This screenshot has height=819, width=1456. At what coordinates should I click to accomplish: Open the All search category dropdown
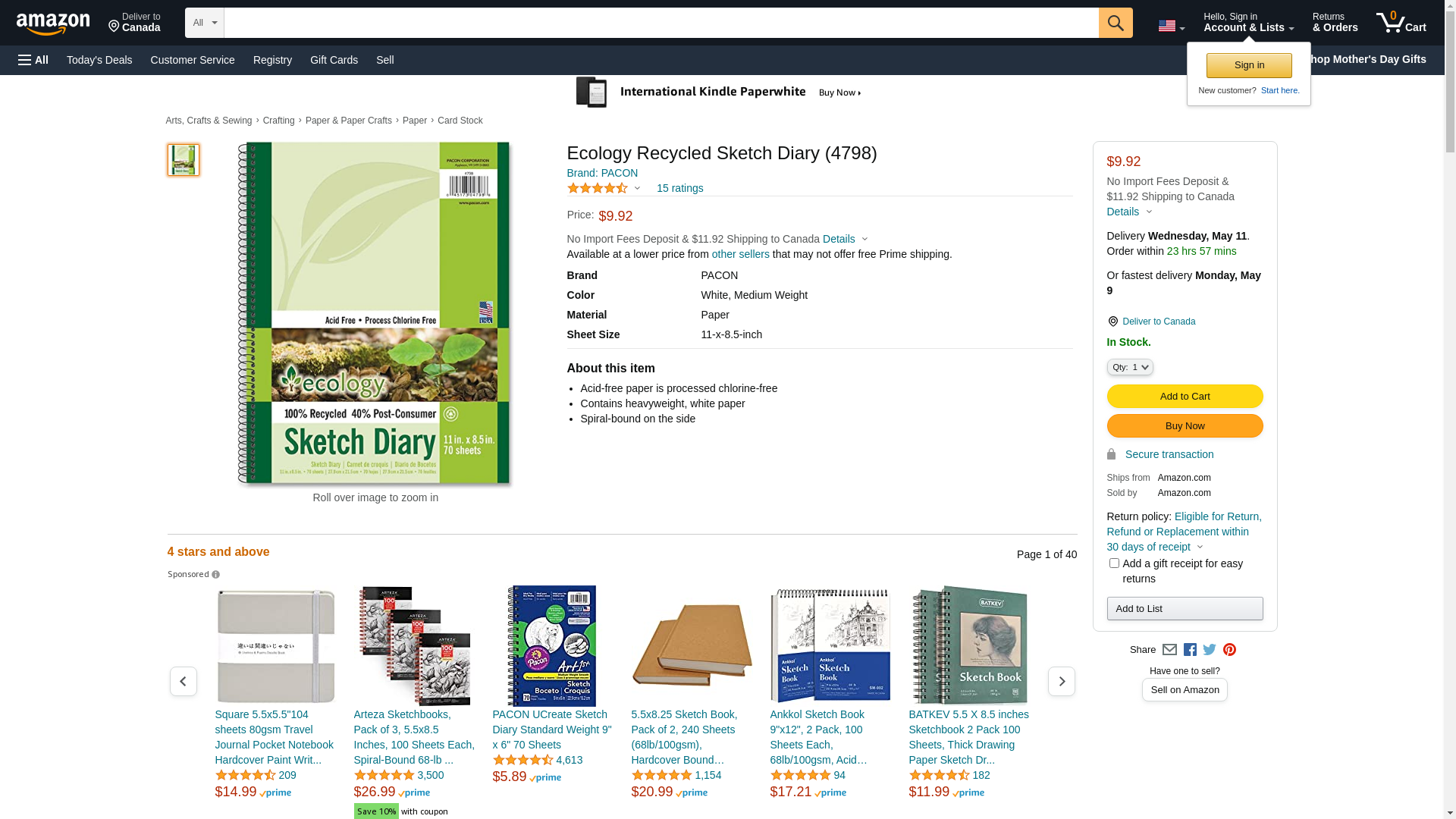click(x=205, y=23)
